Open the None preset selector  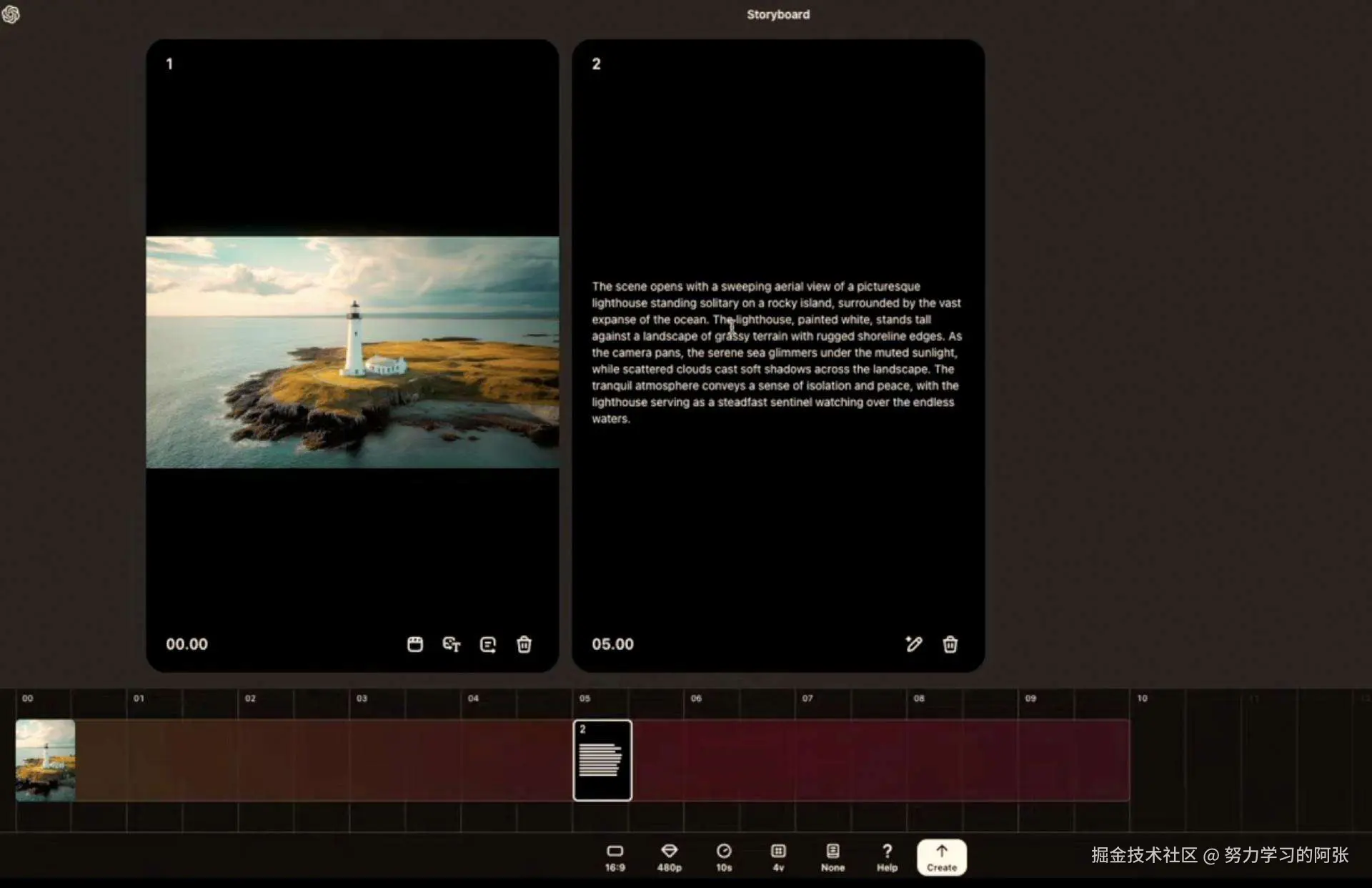click(x=832, y=857)
